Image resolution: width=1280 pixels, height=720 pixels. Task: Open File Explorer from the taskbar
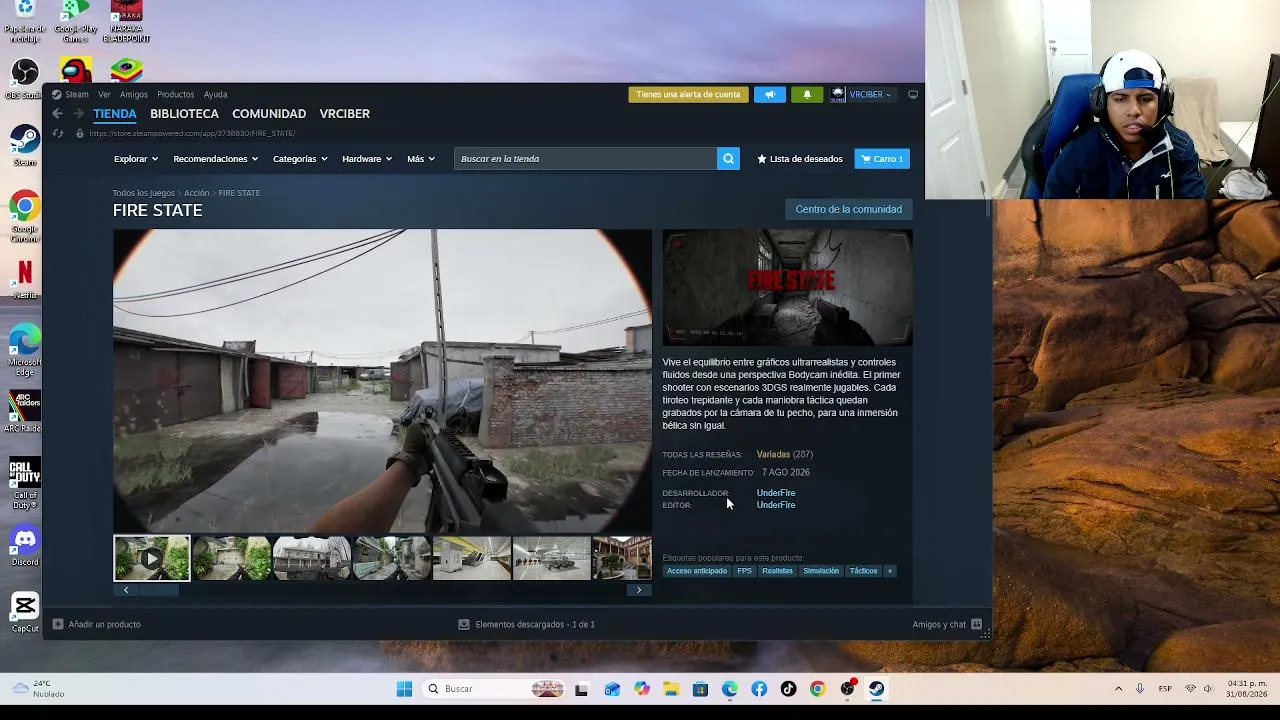[x=671, y=689]
